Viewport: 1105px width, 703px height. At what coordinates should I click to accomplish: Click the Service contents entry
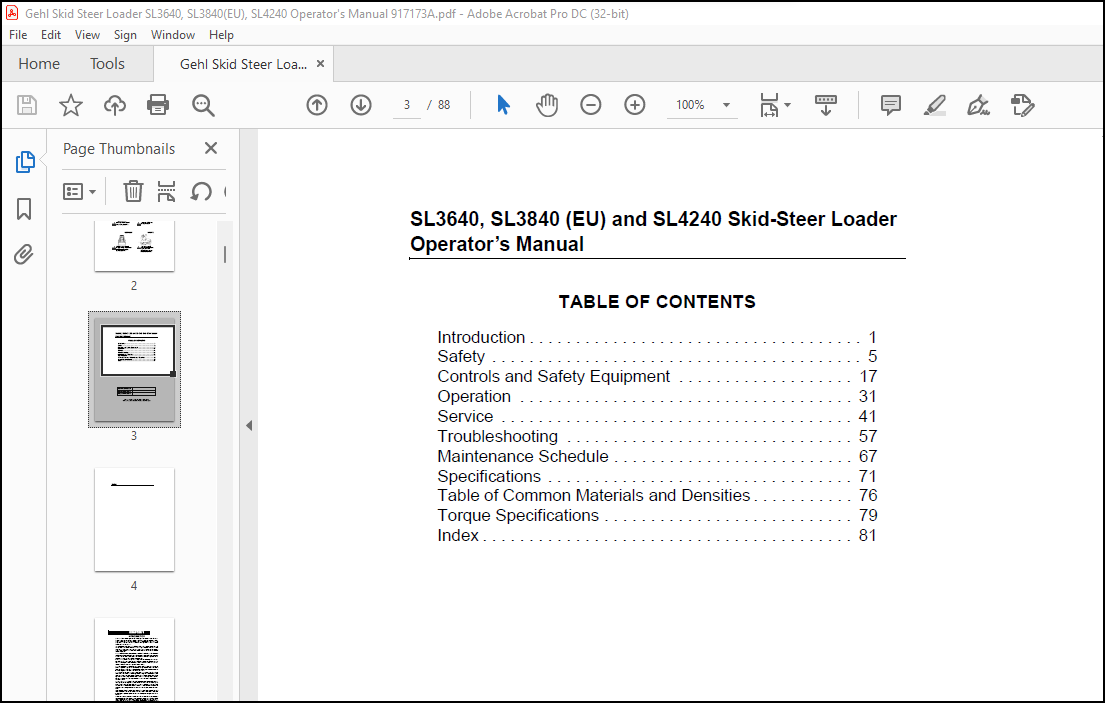click(657, 416)
